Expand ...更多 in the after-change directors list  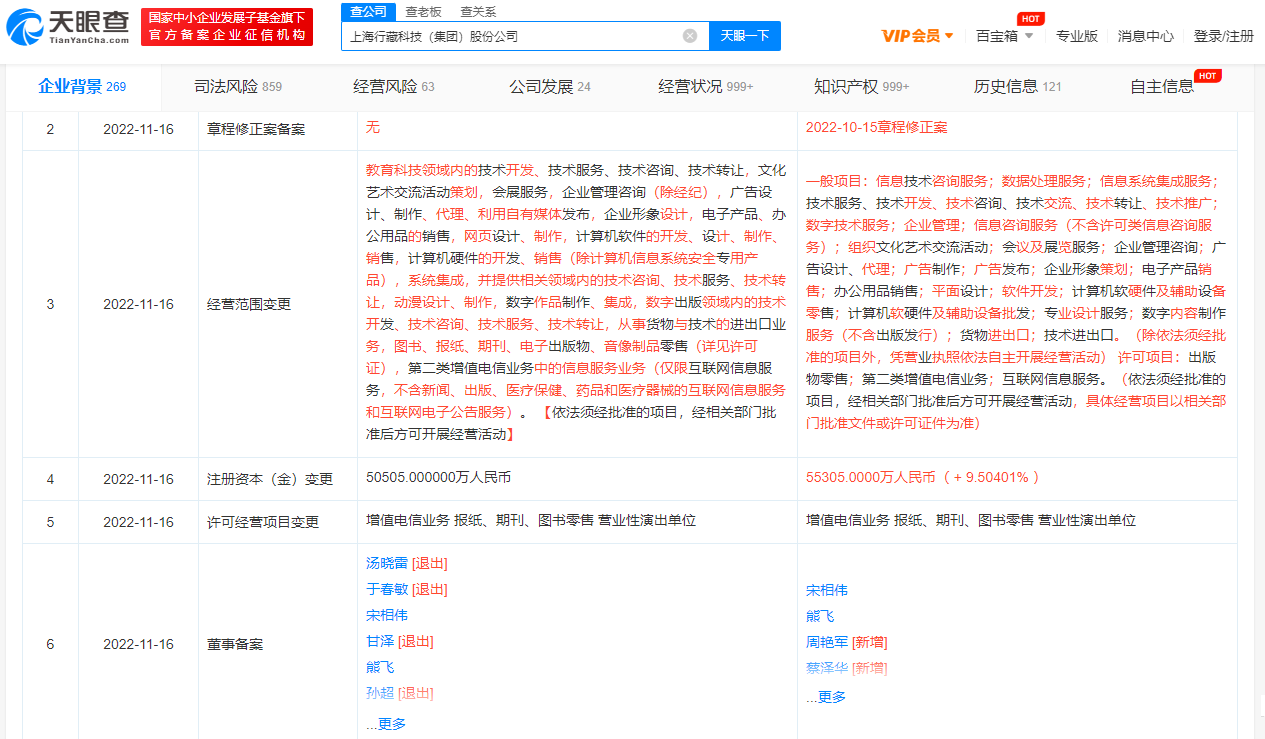pyautogui.click(x=826, y=697)
